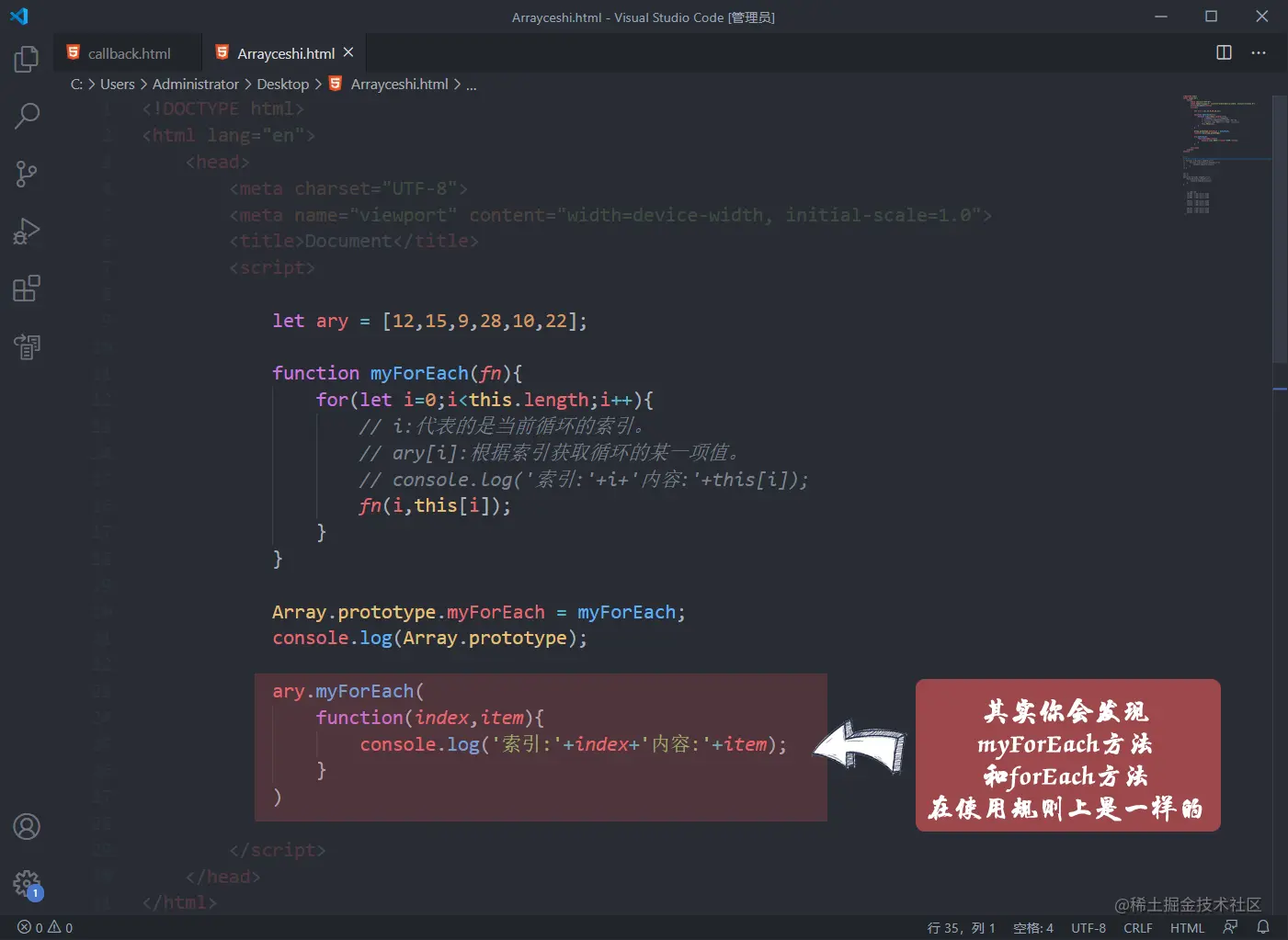The image size is (1288, 940).
Task: Click the 'ary.myForEach(' line
Action: (x=348, y=691)
